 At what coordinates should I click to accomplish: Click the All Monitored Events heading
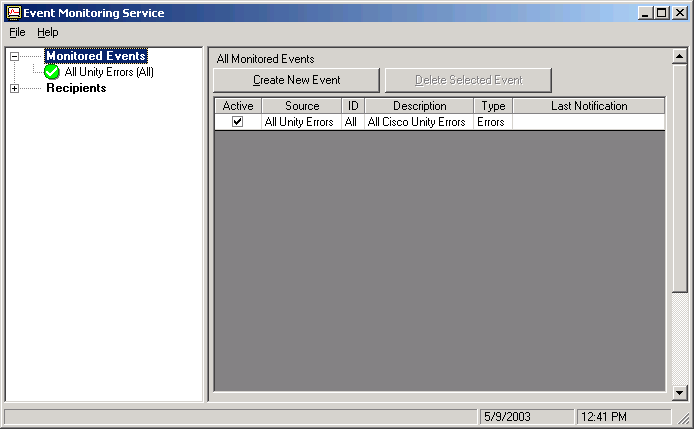point(266,59)
